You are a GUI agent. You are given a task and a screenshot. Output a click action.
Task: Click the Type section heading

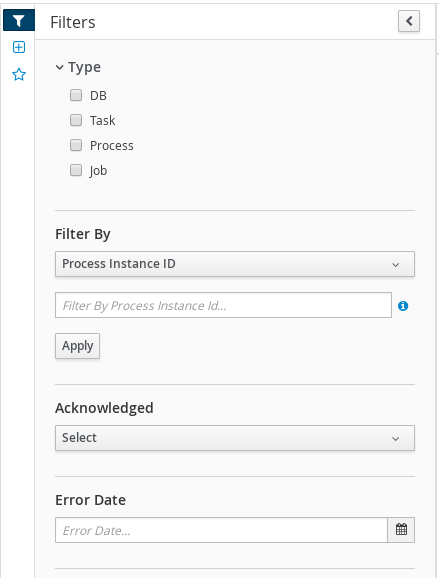(x=84, y=68)
